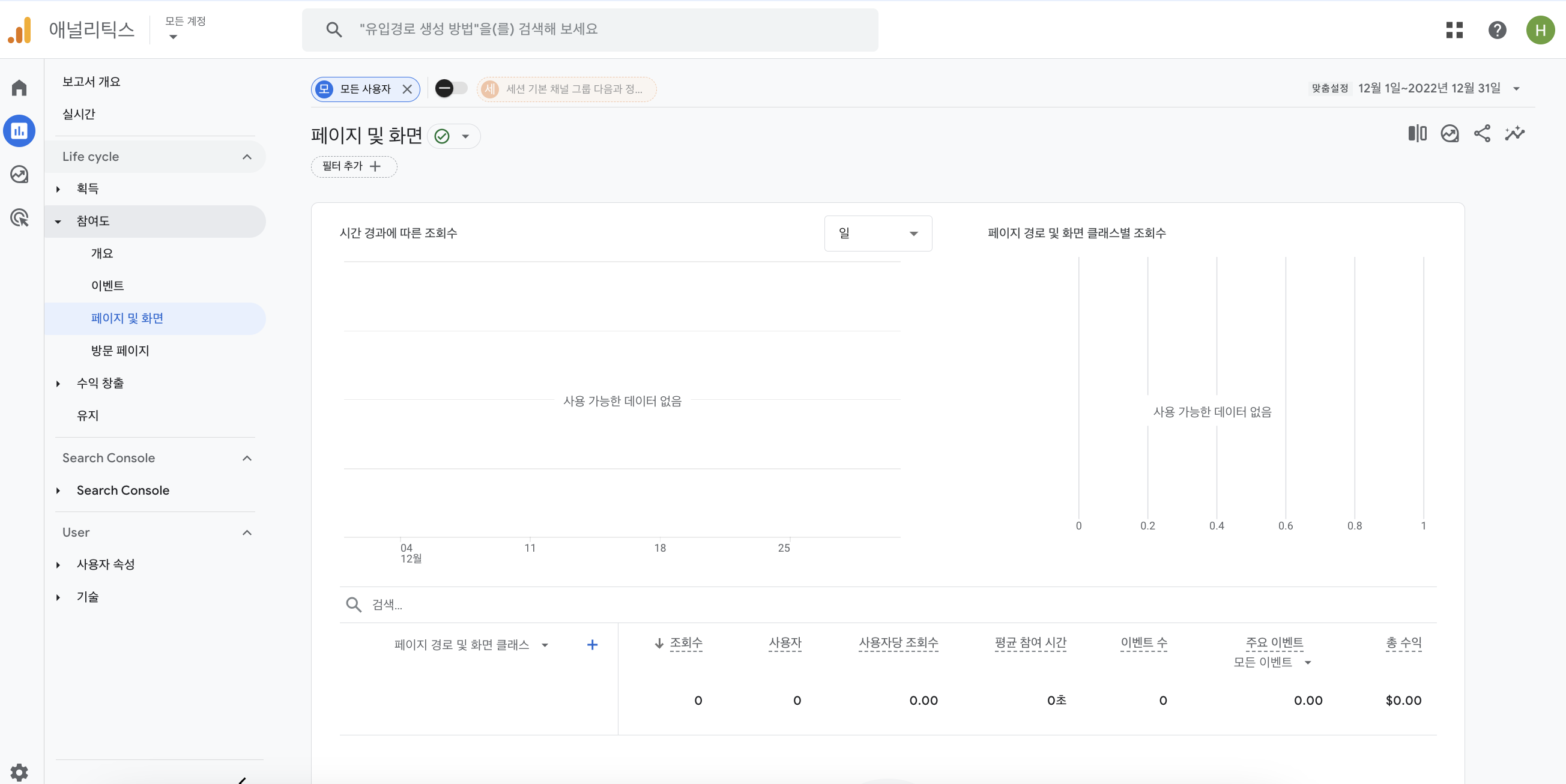Viewport: 1566px width, 784px height.
Task: Share this report icon
Action: (x=1482, y=134)
